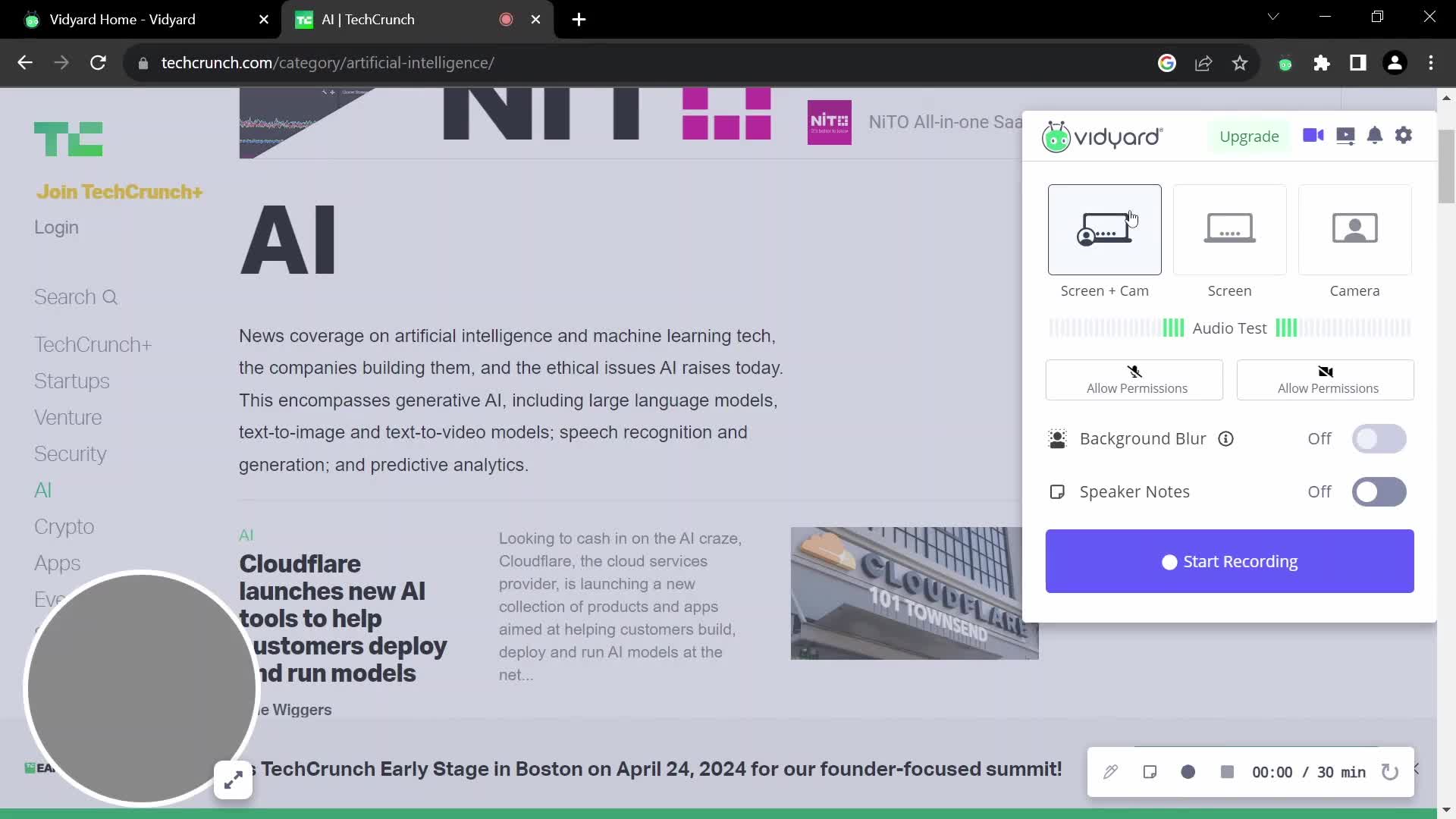The width and height of the screenshot is (1456, 819).
Task: Reload the current page
Action: 98,63
